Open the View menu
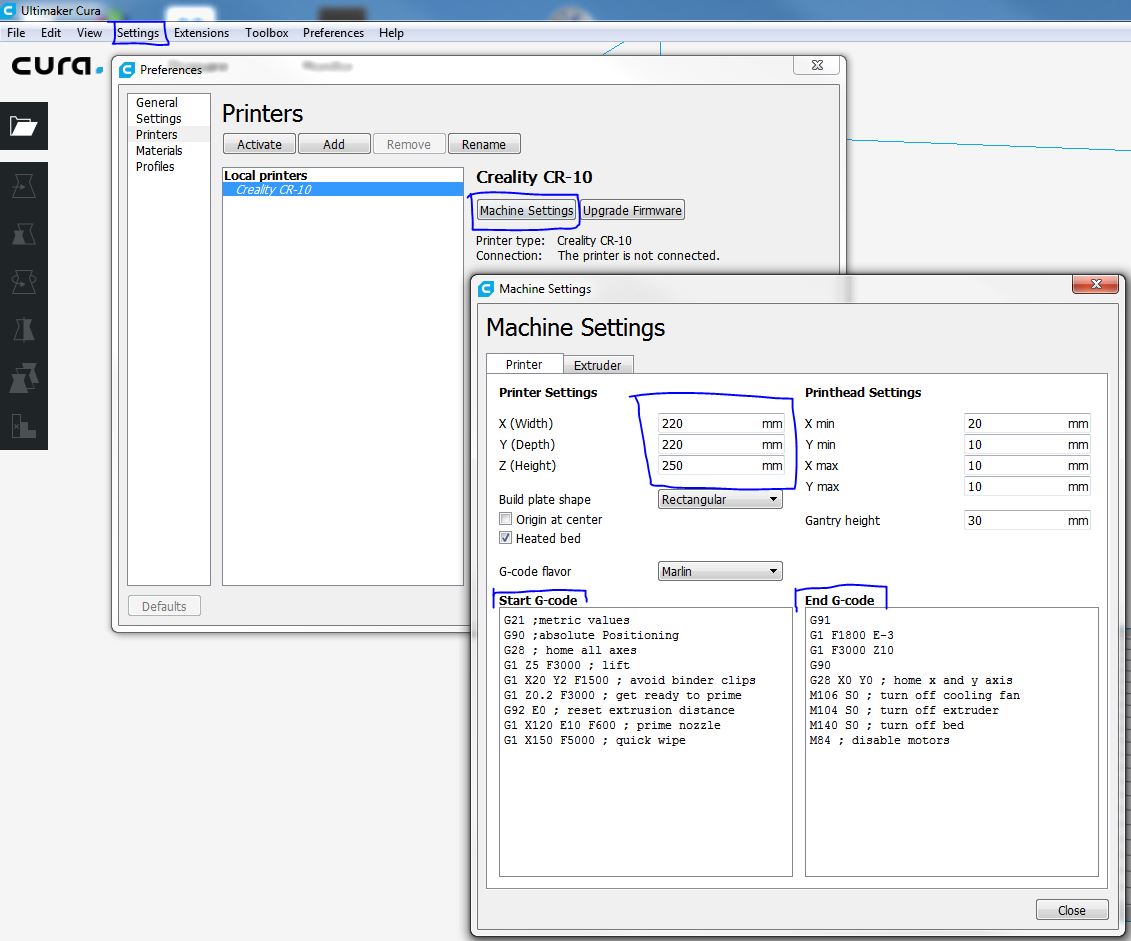Viewport: 1131px width, 941px height. [x=89, y=32]
